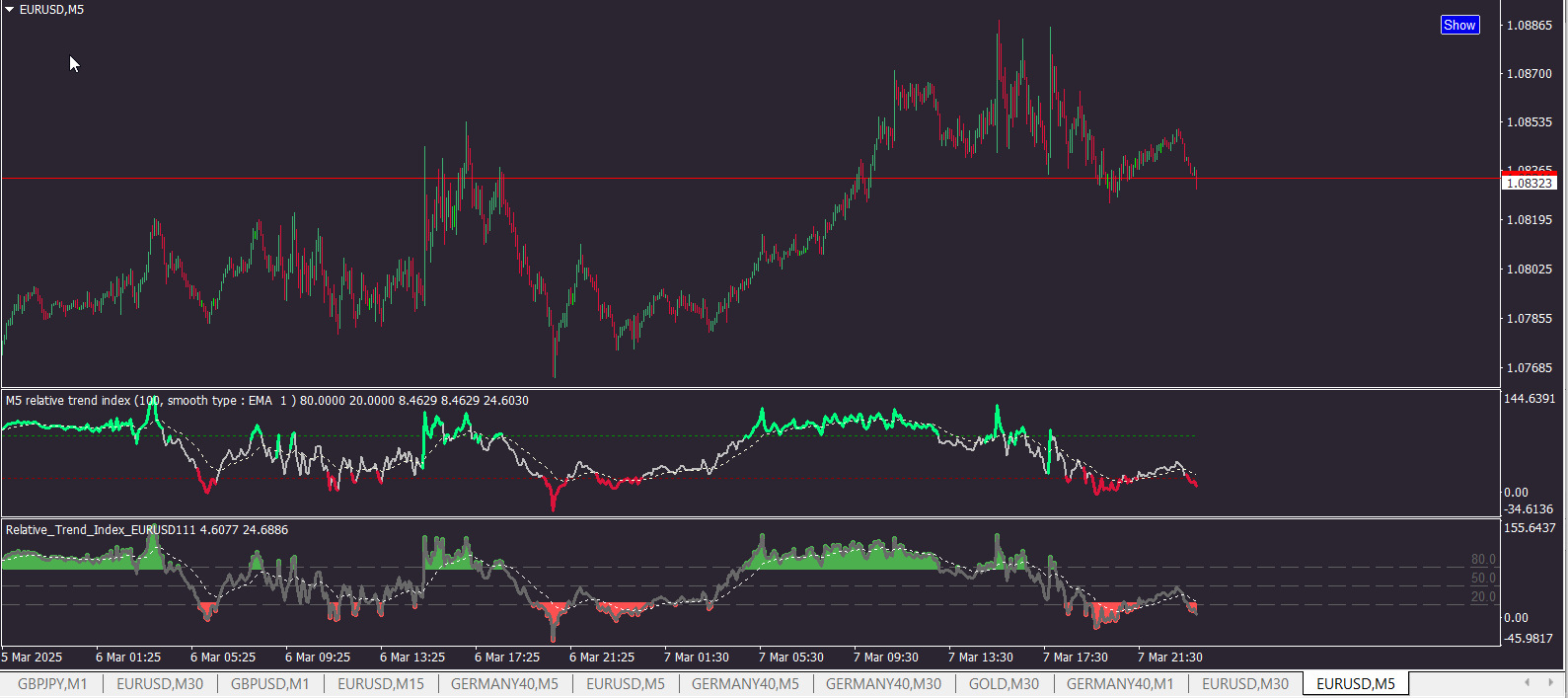Click the 144.6391 indicator scale value
Image resolution: width=1568 pixels, height=698 pixels.
point(1530,399)
